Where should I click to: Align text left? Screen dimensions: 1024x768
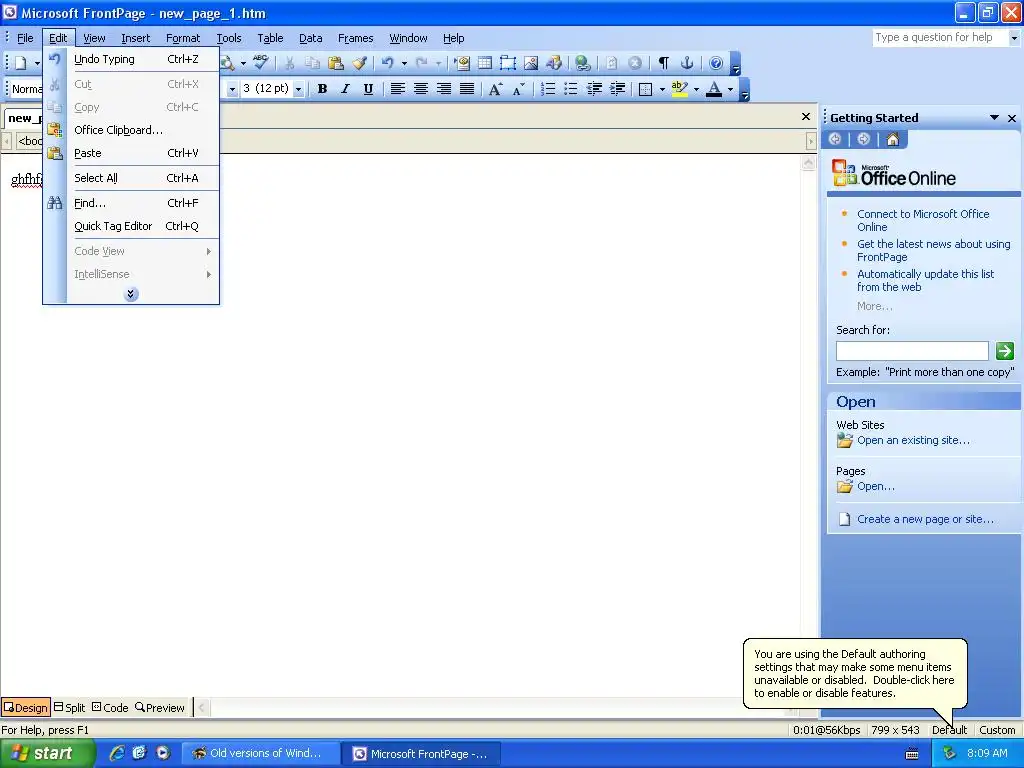click(397, 89)
